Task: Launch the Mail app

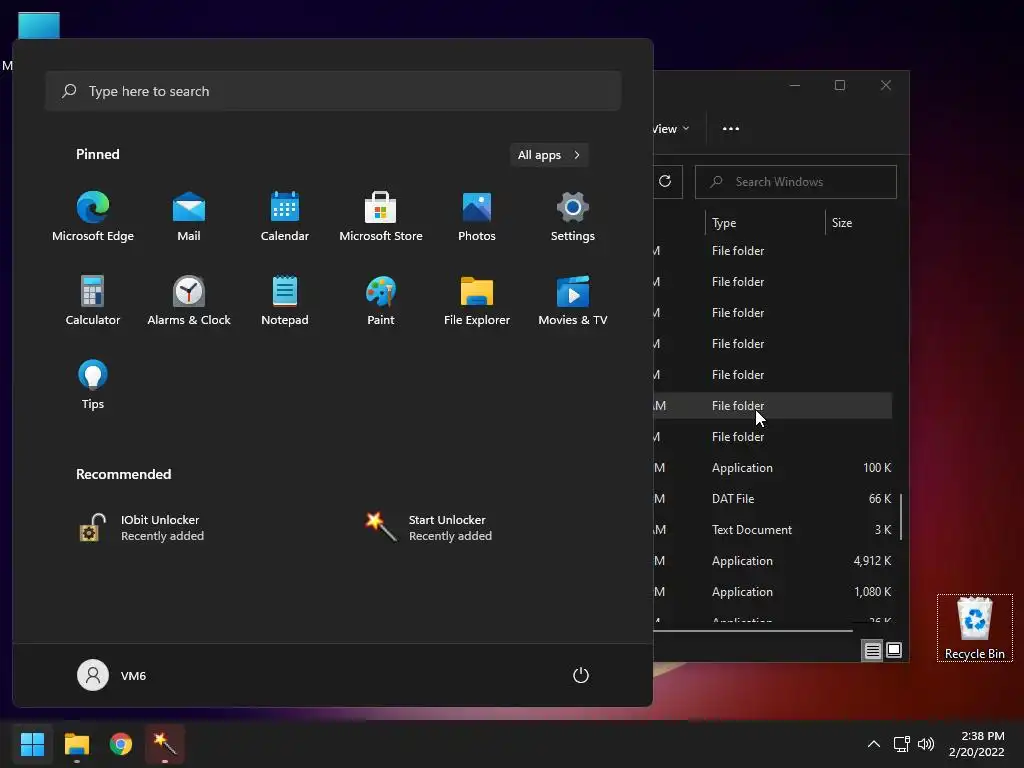Action: pyautogui.click(x=189, y=217)
